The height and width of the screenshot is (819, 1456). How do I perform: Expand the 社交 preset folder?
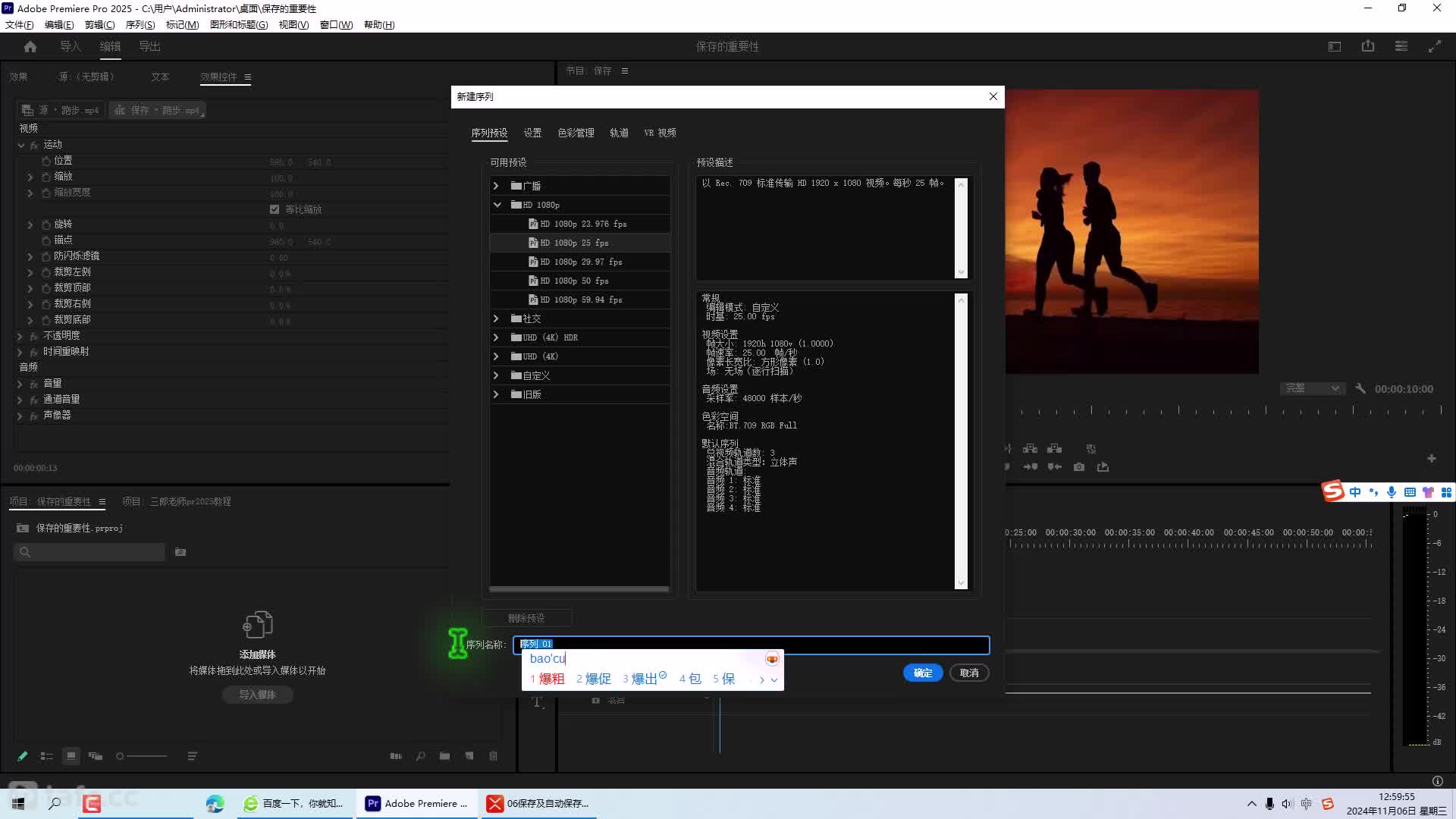coord(497,318)
